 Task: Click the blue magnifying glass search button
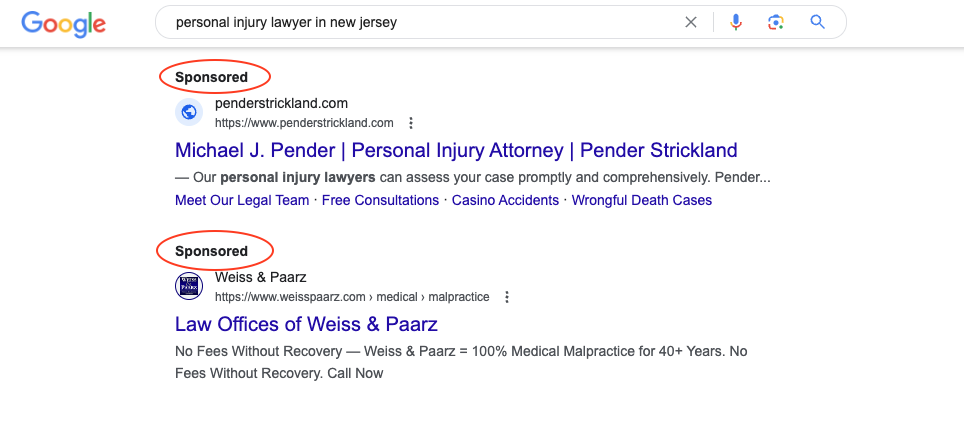pos(818,22)
